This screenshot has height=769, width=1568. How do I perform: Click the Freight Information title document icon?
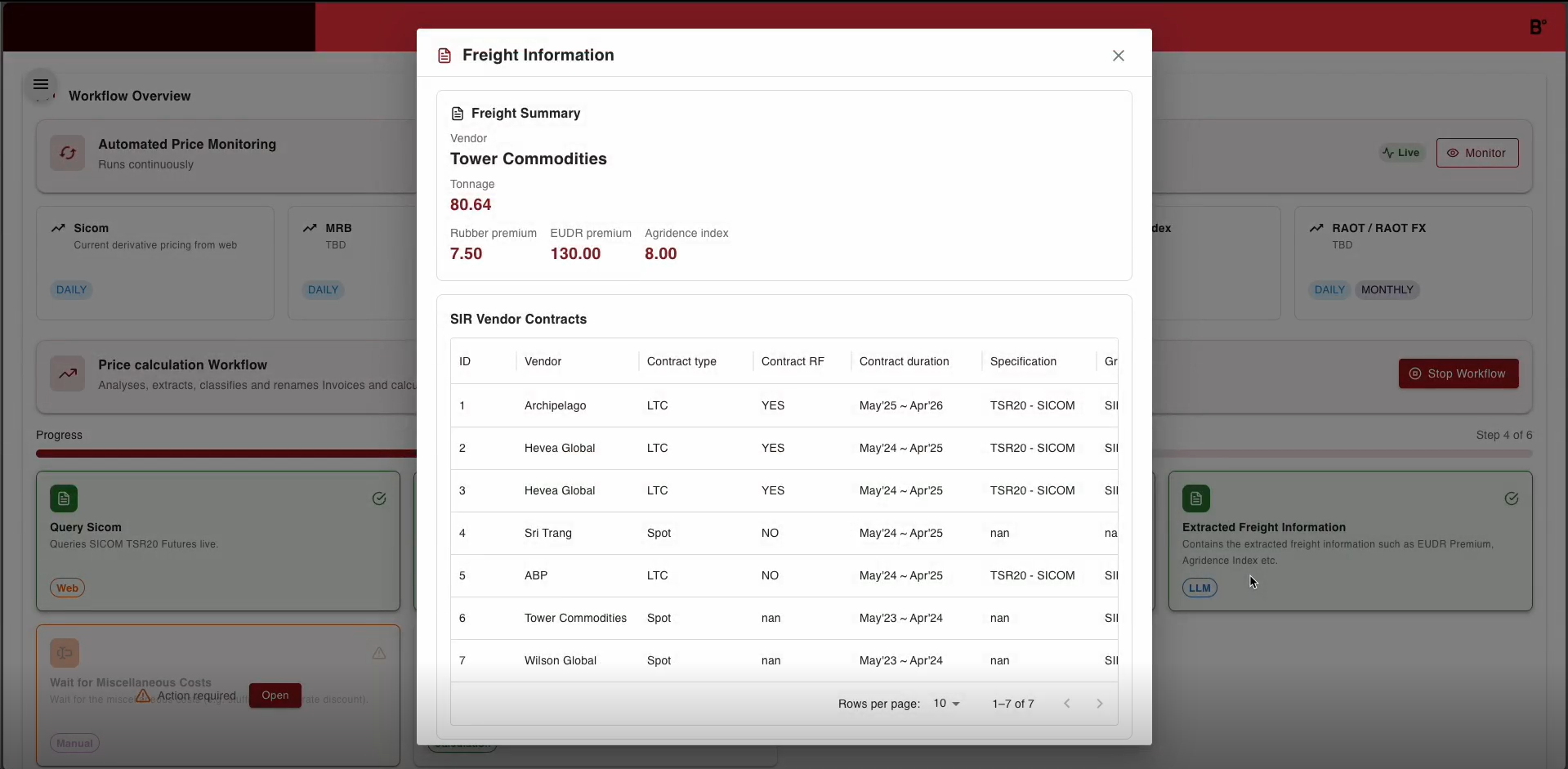[x=444, y=56]
